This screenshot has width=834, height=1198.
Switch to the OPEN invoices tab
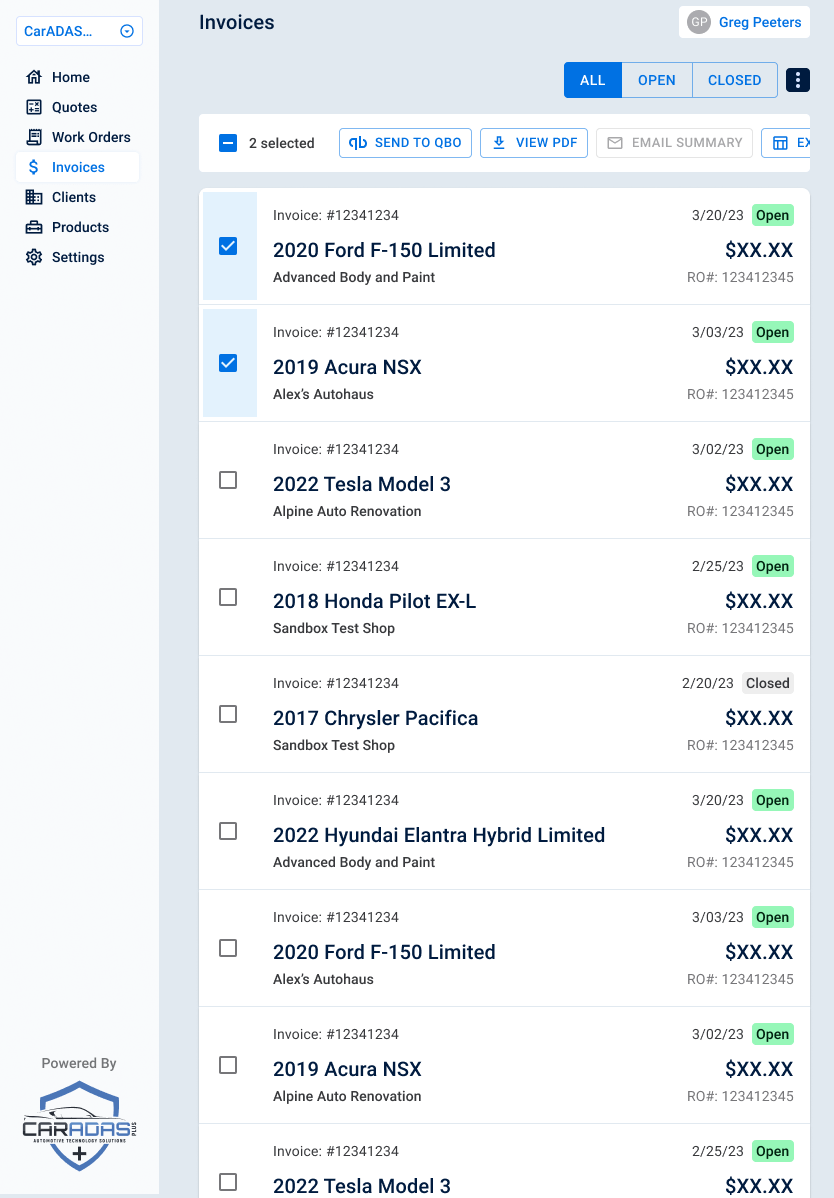[x=656, y=80]
